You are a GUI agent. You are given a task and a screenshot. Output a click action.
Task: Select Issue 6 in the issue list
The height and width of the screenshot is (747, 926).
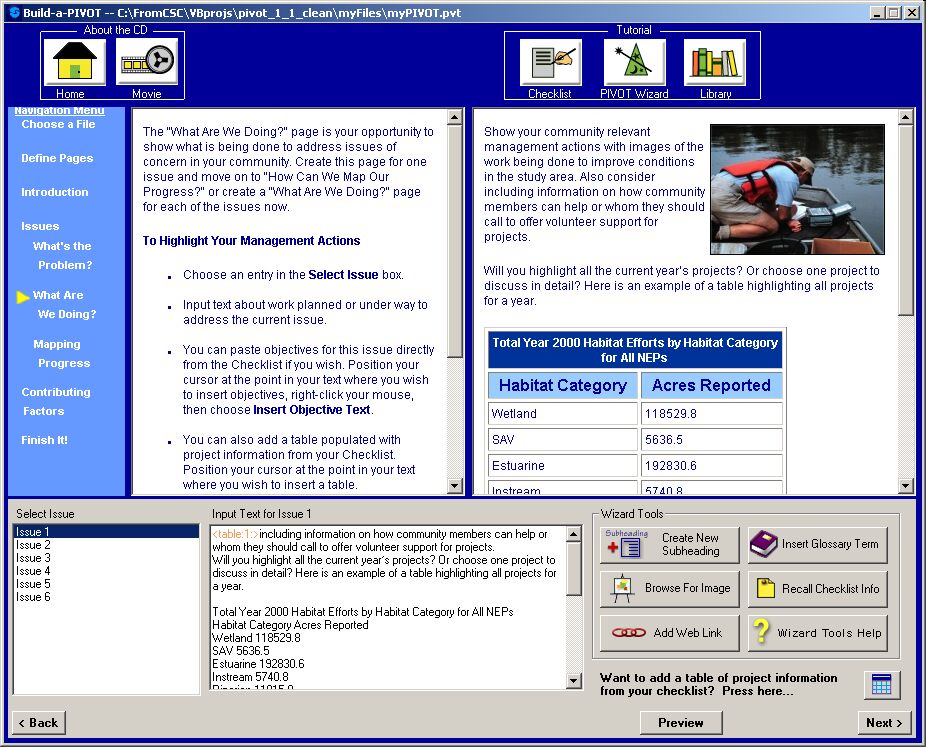[106, 597]
